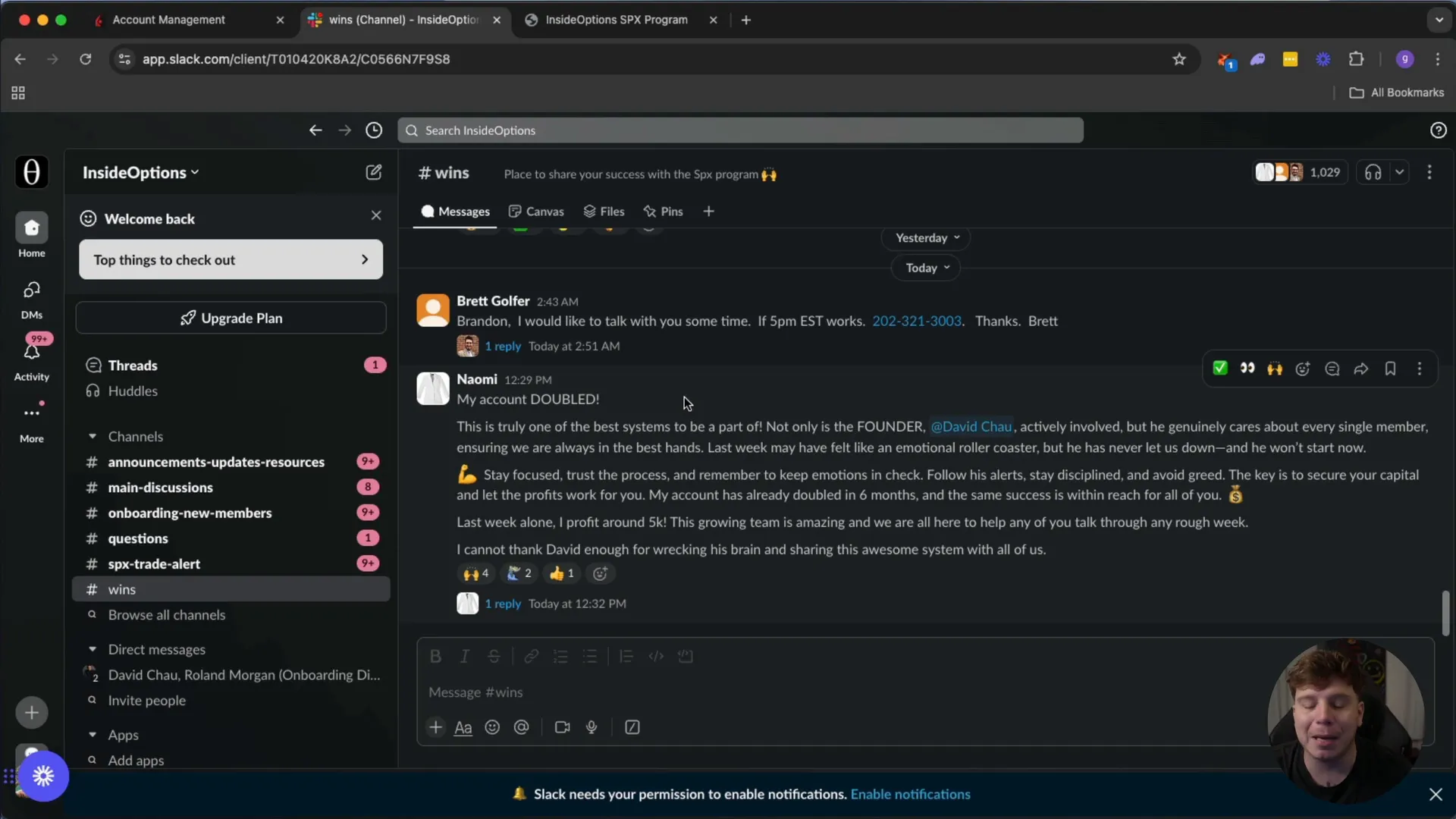The height and width of the screenshot is (819, 1456).
Task: Open the phone number link 202-321-3003
Action: [x=916, y=321]
